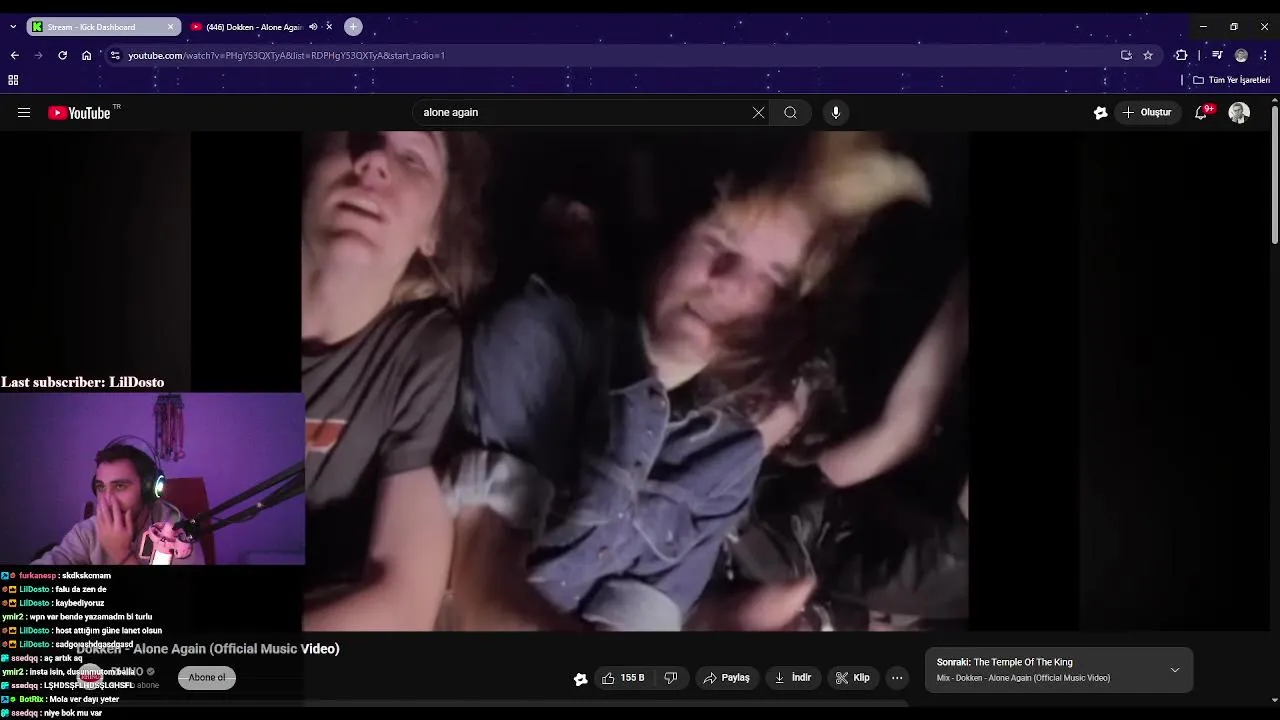Bookmark this page with the star

coord(1148,55)
